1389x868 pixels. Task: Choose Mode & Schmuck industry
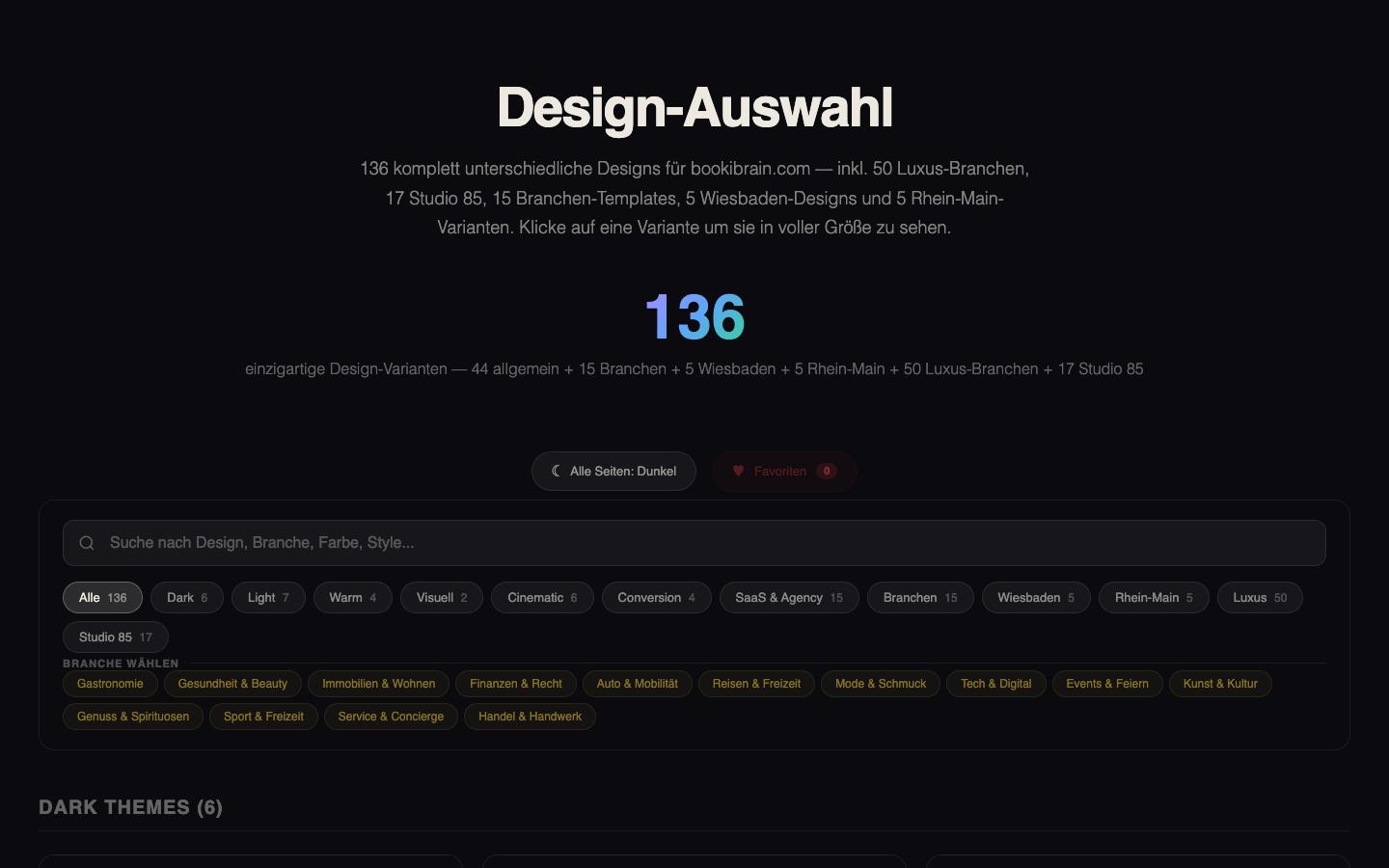pyautogui.click(x=881, y=684)
